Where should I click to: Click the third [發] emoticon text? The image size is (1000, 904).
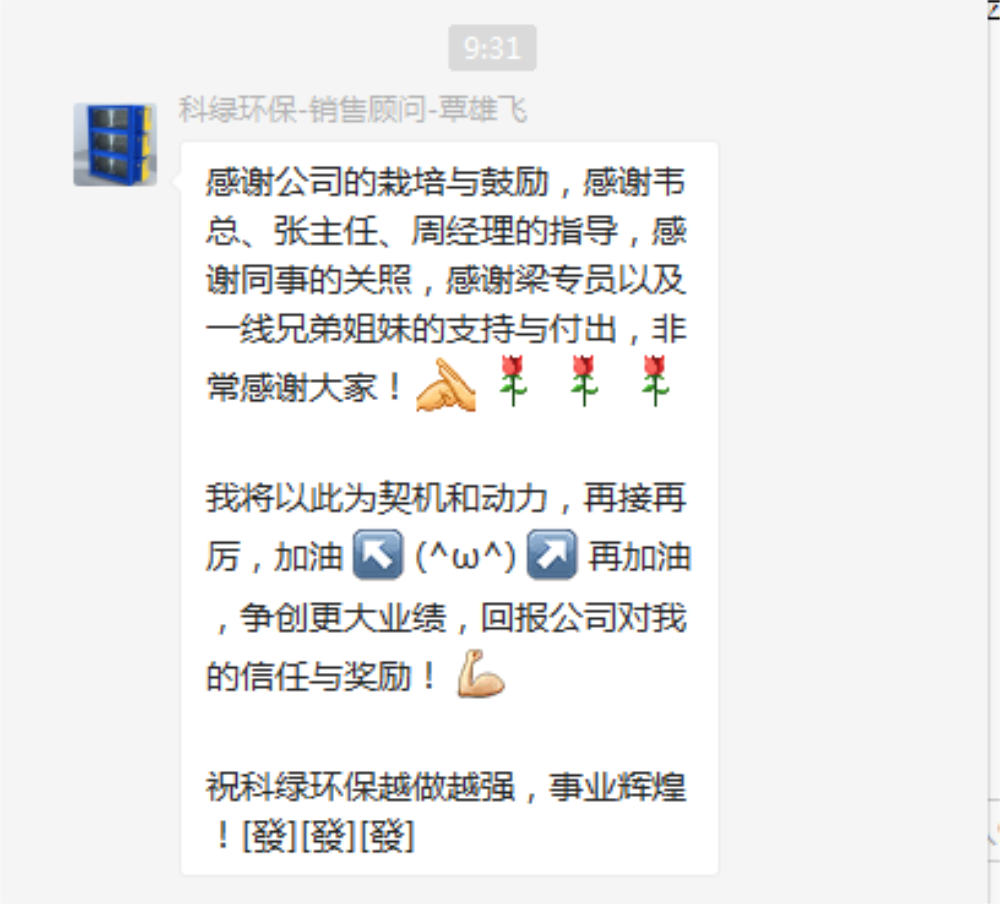pos(387,836)
